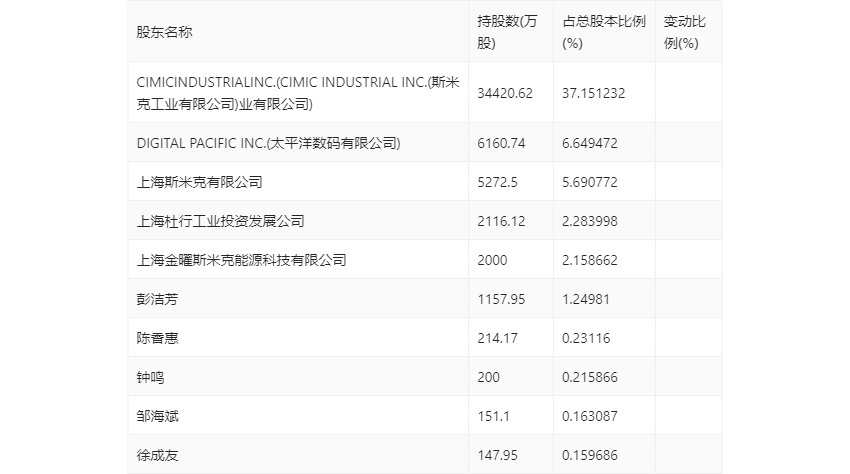Select the percentage 6.649472
Image resolution: width=850 pixels, height=474 pixels.
(589, 143)
